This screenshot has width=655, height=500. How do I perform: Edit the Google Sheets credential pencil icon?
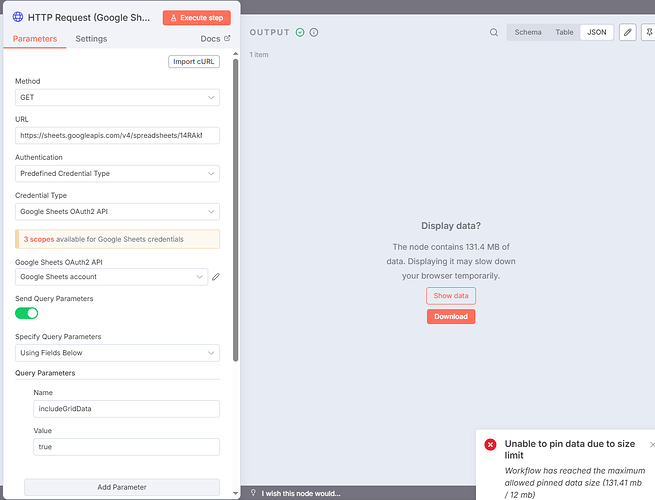click(216, 277)
